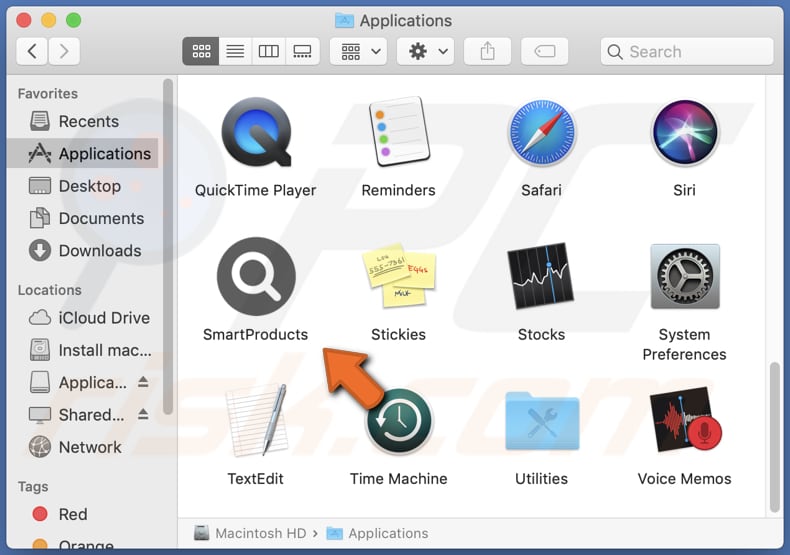Click the Time Machine icon
The height and width of the screenshot is (555, 790).
[x=399, y=421]
